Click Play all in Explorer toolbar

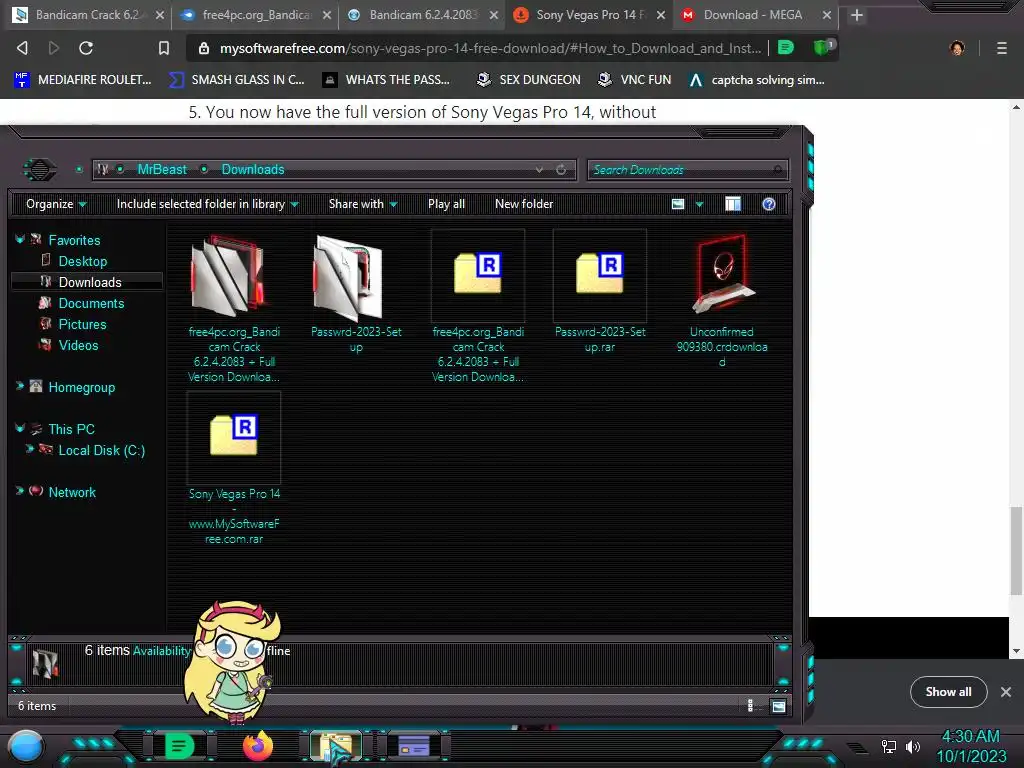[x=447, y=204]
